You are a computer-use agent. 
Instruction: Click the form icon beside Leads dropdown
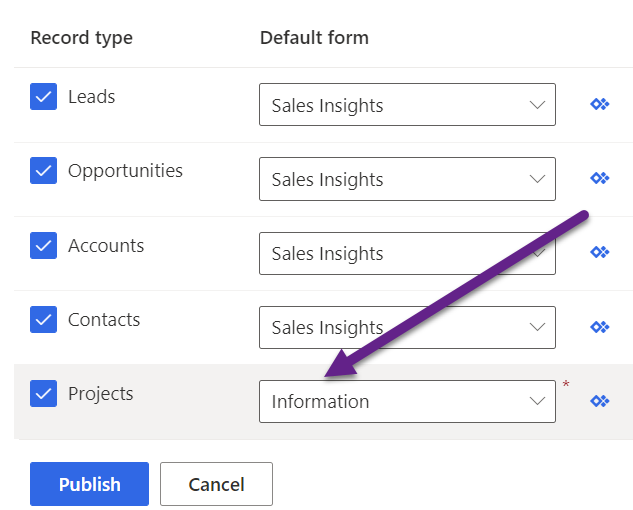(600, 104)
